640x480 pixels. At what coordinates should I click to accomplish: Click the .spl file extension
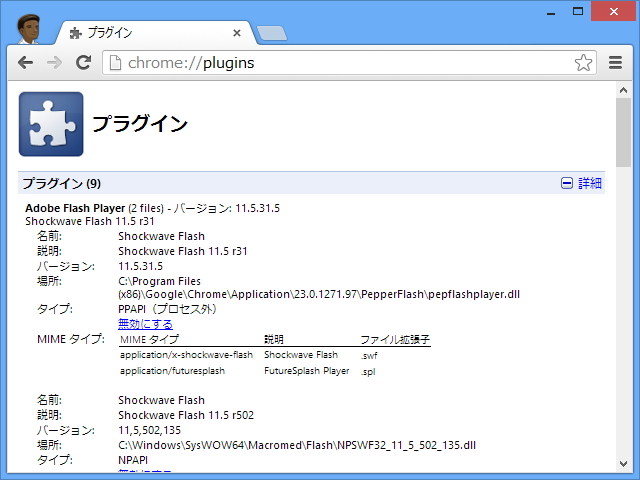[368, 371]
